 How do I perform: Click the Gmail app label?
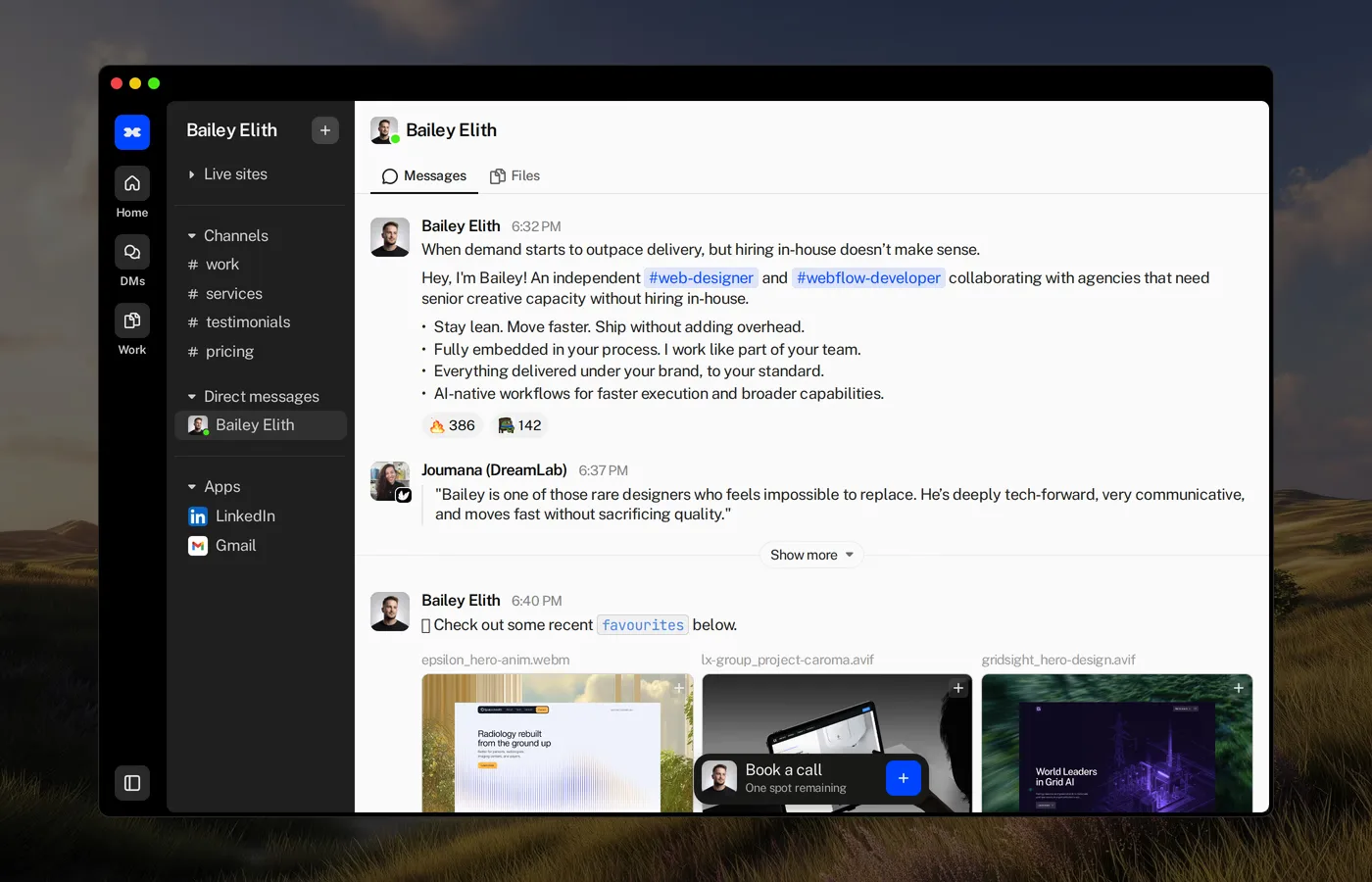(x=235, y=546)
